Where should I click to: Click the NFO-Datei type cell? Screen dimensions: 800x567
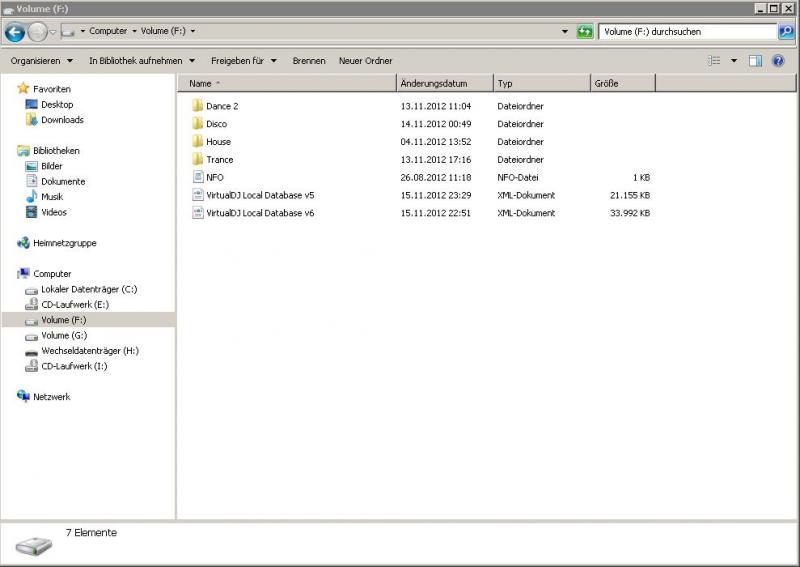(x=517, y=177)
